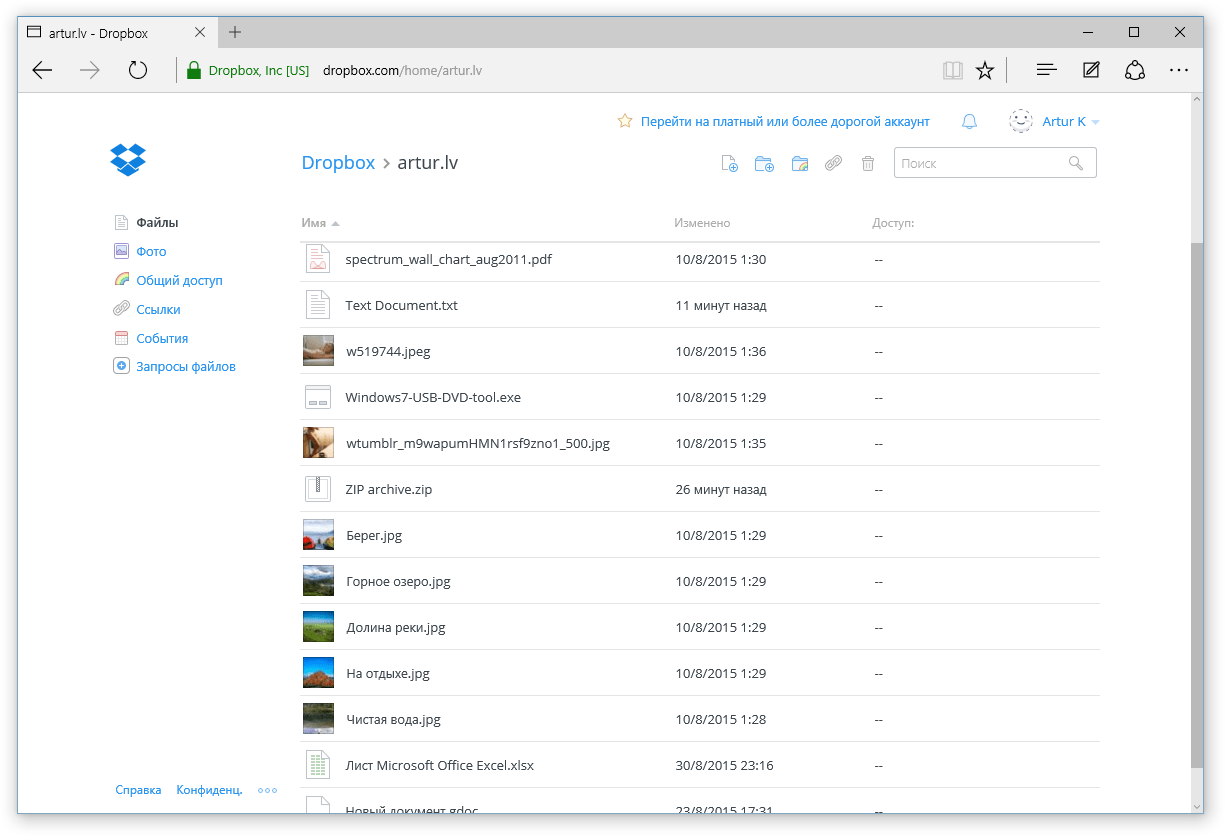Open notifications bell
The image size is (1225, 836).
click(969, 122)
